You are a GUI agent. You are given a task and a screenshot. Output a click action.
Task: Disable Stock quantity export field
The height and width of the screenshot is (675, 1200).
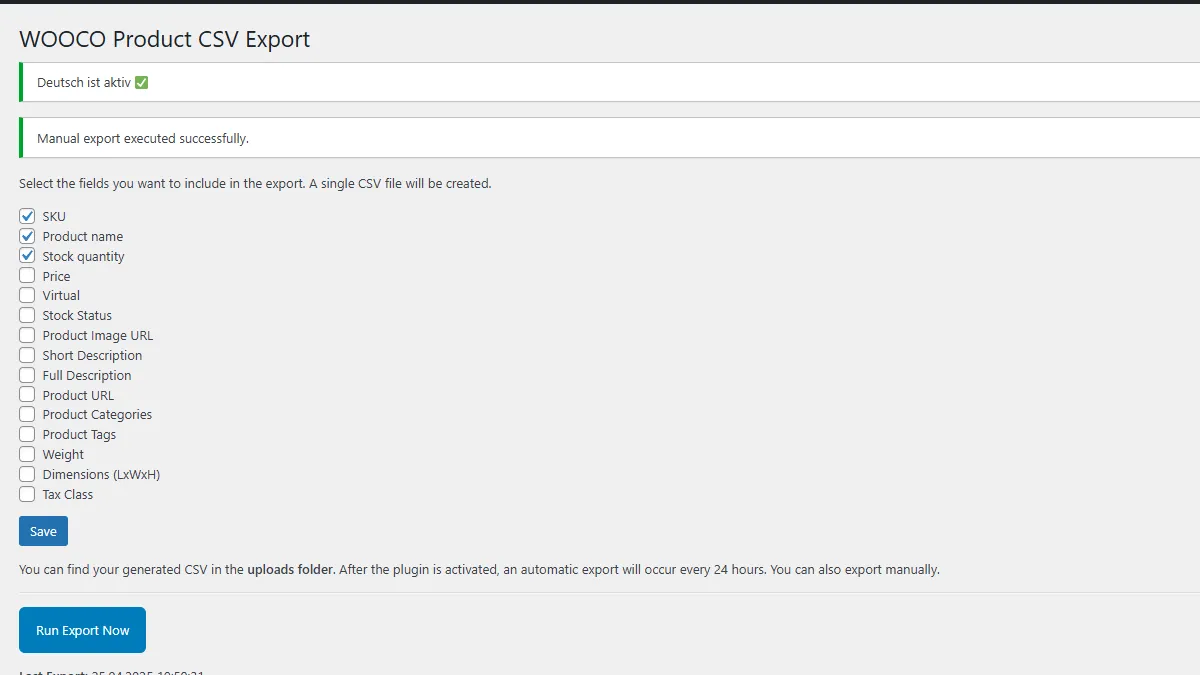(27, 256)
